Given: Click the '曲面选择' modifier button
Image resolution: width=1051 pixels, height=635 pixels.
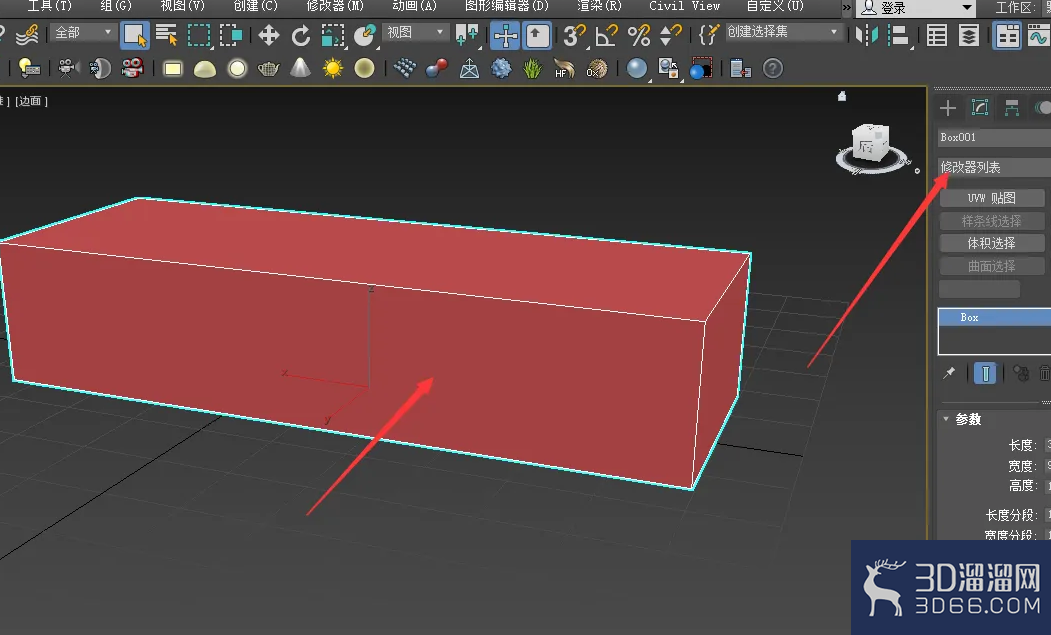Looking at the screenshot, I should coord(991,266).
